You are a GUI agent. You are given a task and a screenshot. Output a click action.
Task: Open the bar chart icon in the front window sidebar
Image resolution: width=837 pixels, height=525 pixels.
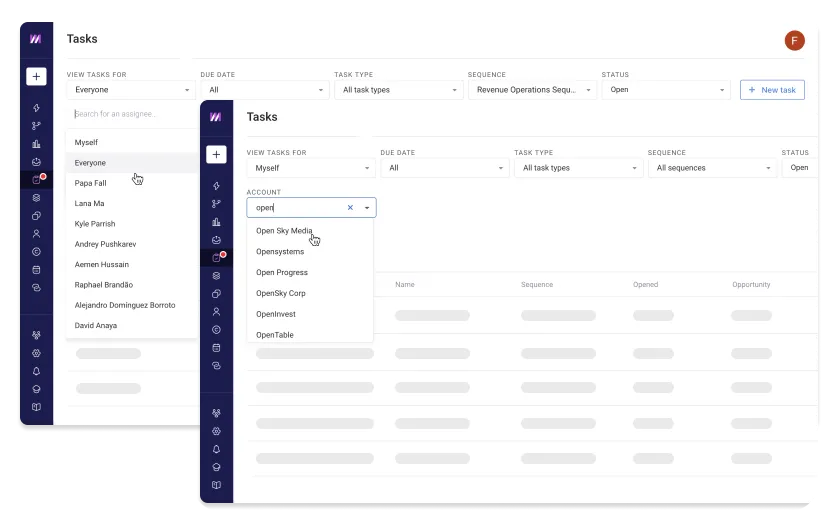216,222
